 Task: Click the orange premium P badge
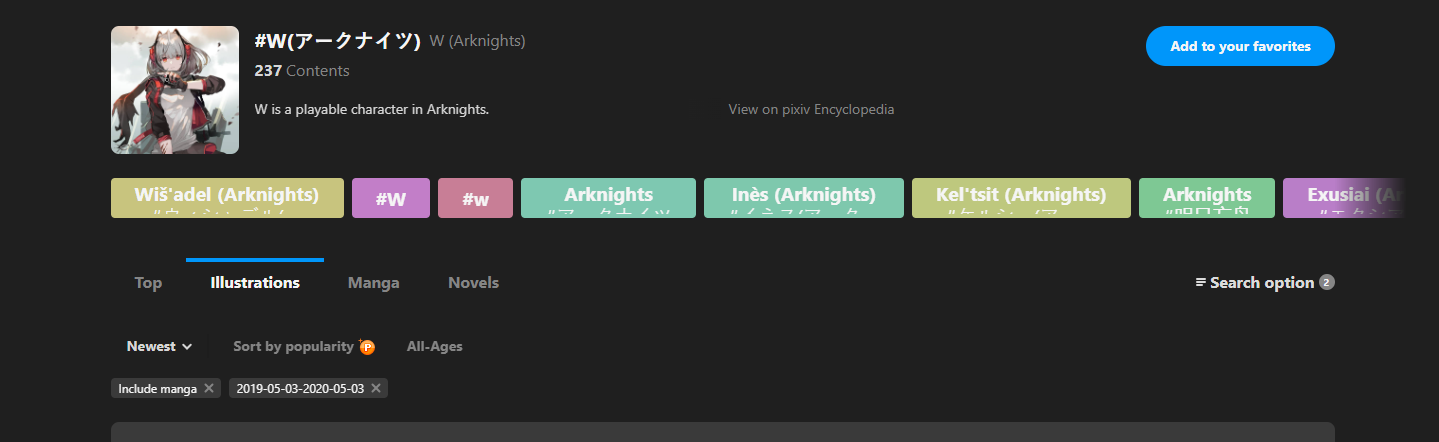367,347
